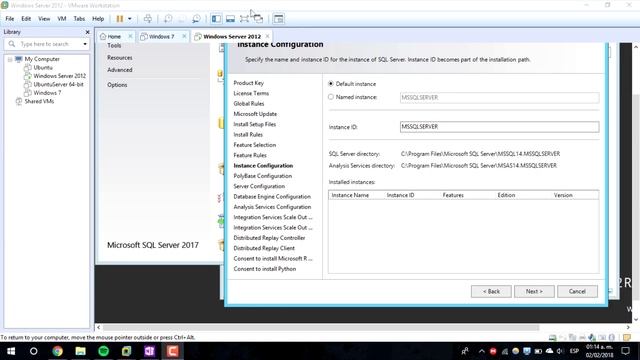This screenshot has width=640, height=360.
Task: Open OneNote from the taskbar
Action: click(149, 351)
